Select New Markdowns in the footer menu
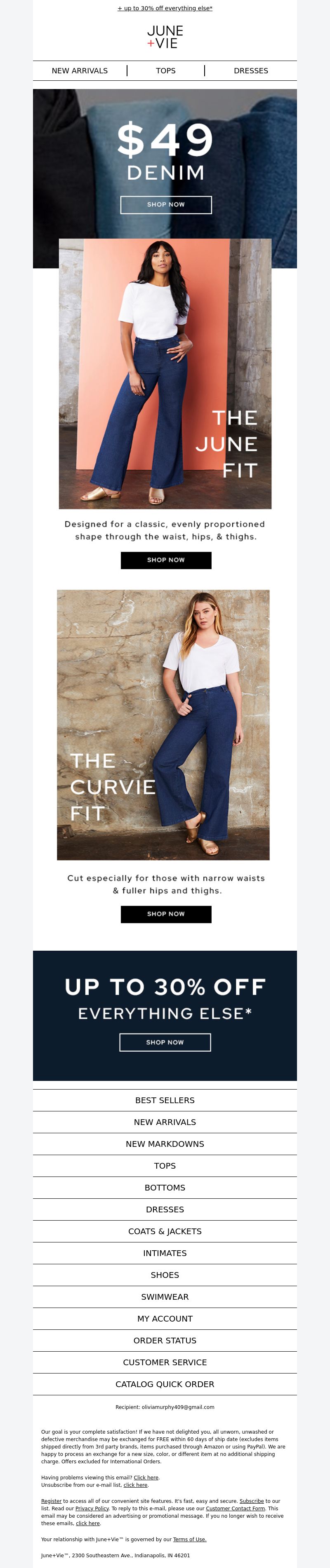The image size is (330, 1568). (x=165, y=1144)
